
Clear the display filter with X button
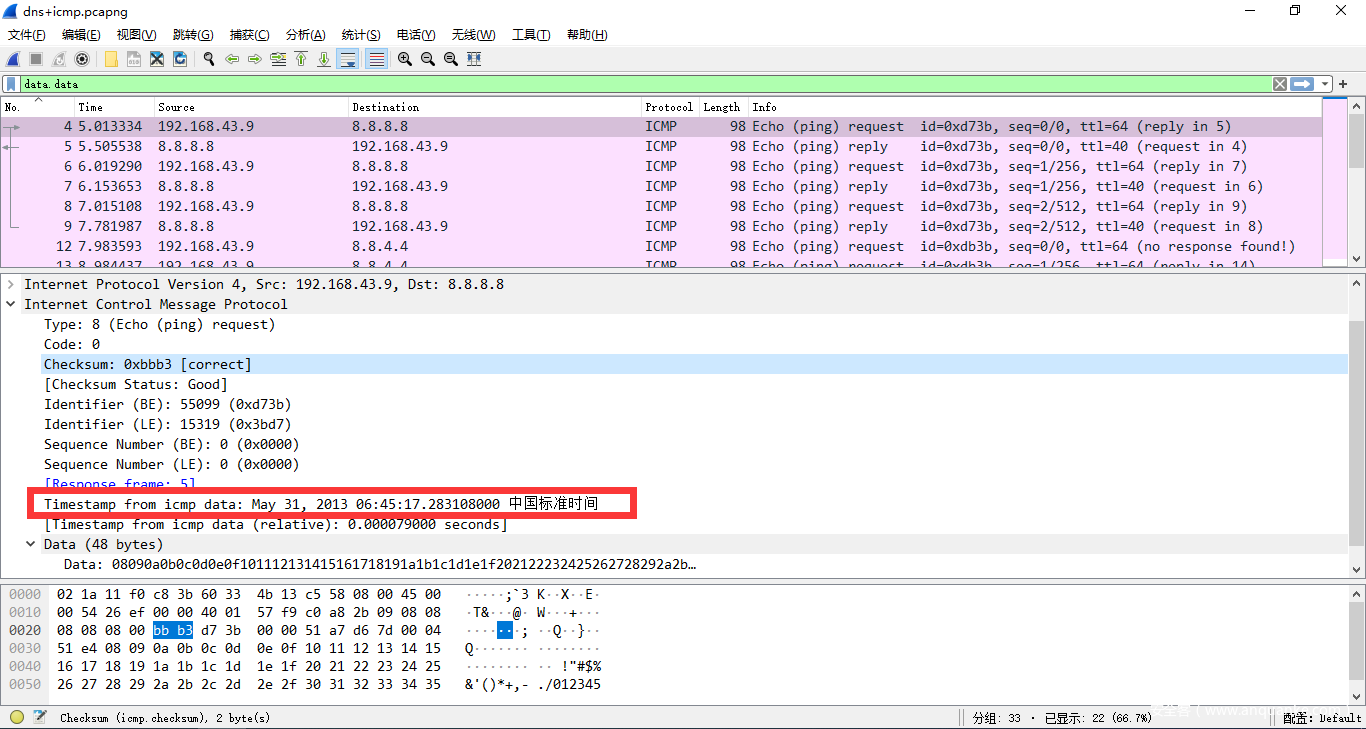pos(1280,84)
